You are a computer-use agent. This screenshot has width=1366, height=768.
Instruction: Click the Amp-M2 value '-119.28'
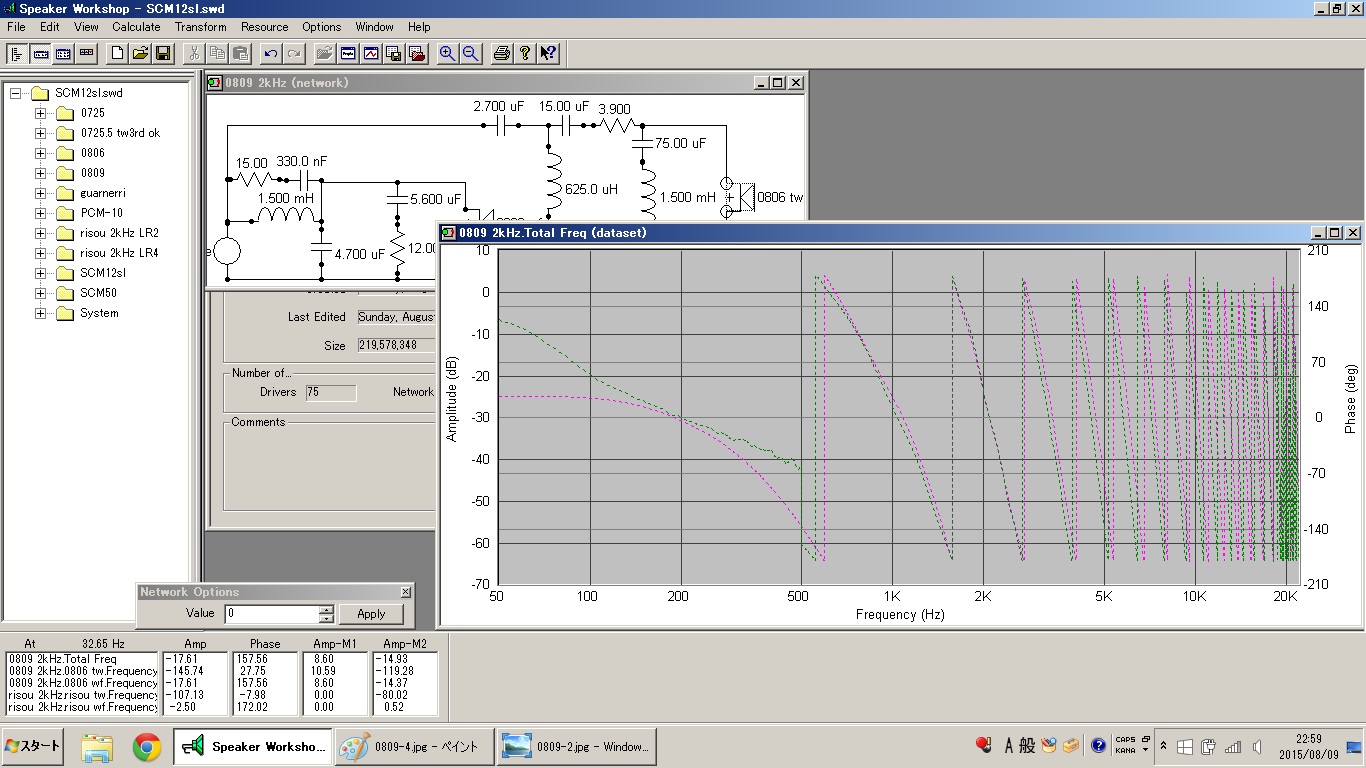(394, 671)
